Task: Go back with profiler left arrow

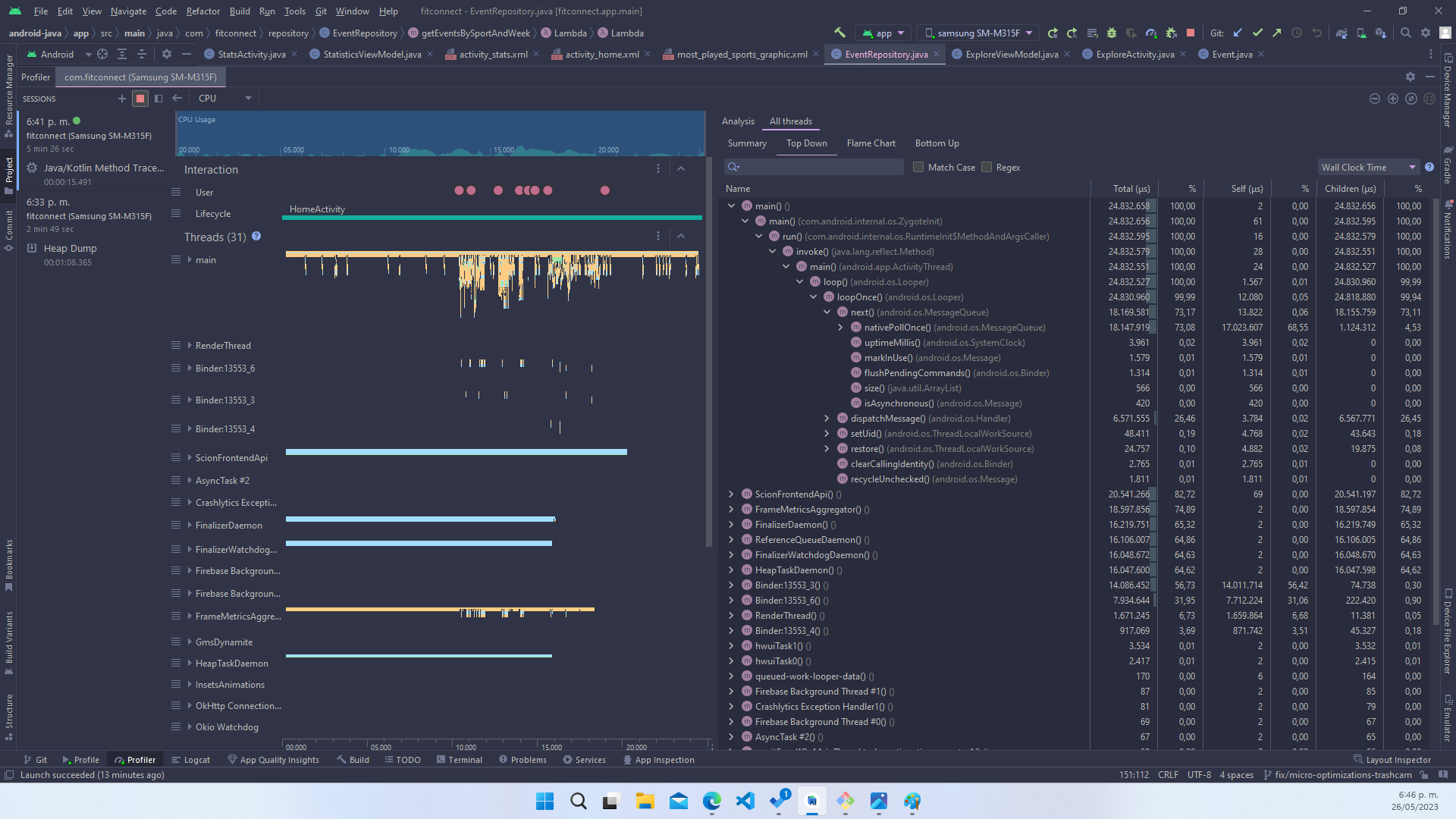Action: tap(177, 98)
